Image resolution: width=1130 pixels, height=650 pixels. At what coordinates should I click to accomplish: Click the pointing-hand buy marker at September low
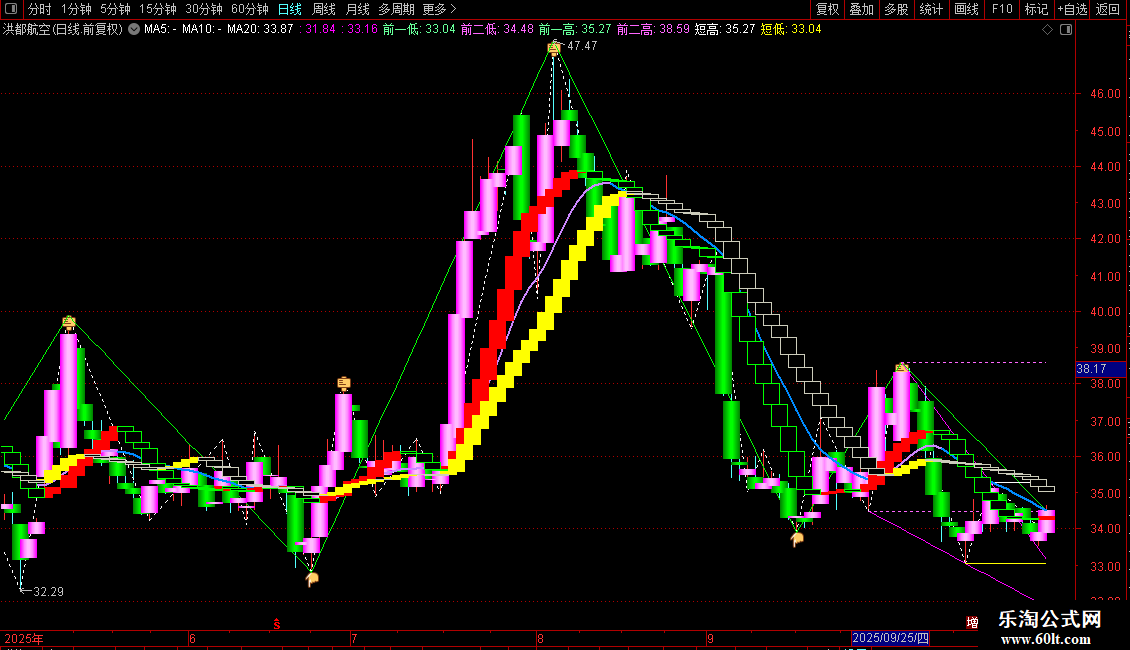point(797,539)
